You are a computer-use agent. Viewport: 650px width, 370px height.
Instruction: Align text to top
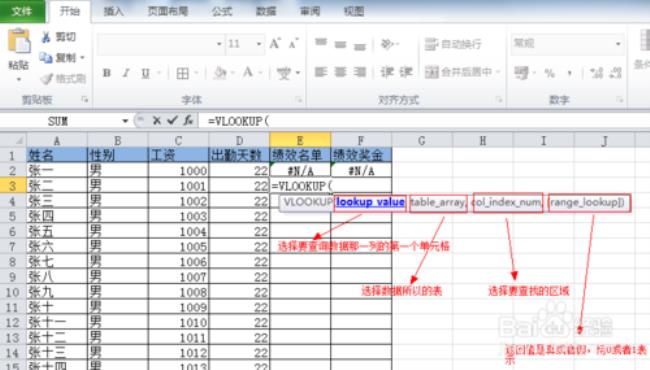coord(321,43)
